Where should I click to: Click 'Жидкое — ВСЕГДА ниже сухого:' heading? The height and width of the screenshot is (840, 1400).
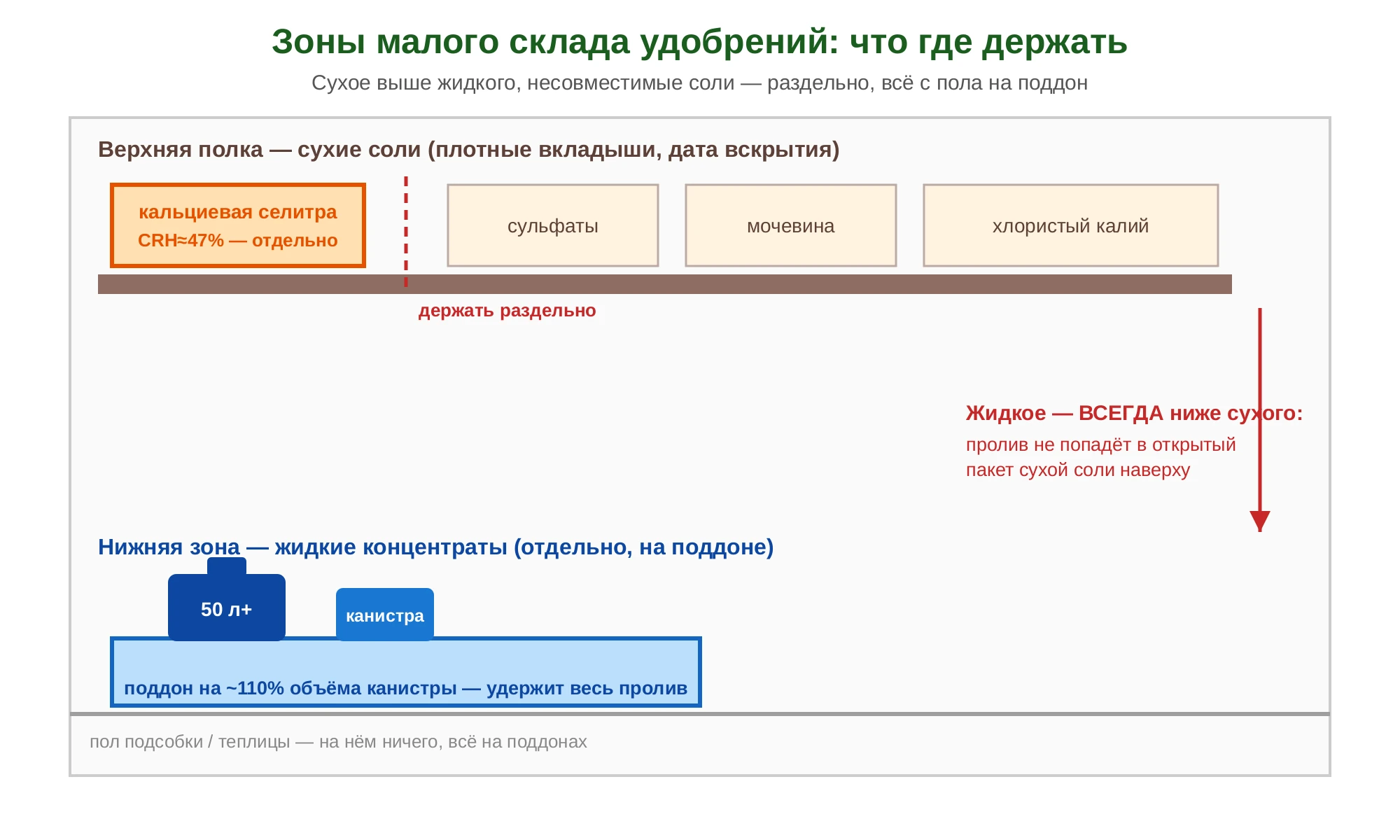coord(1134,413)
